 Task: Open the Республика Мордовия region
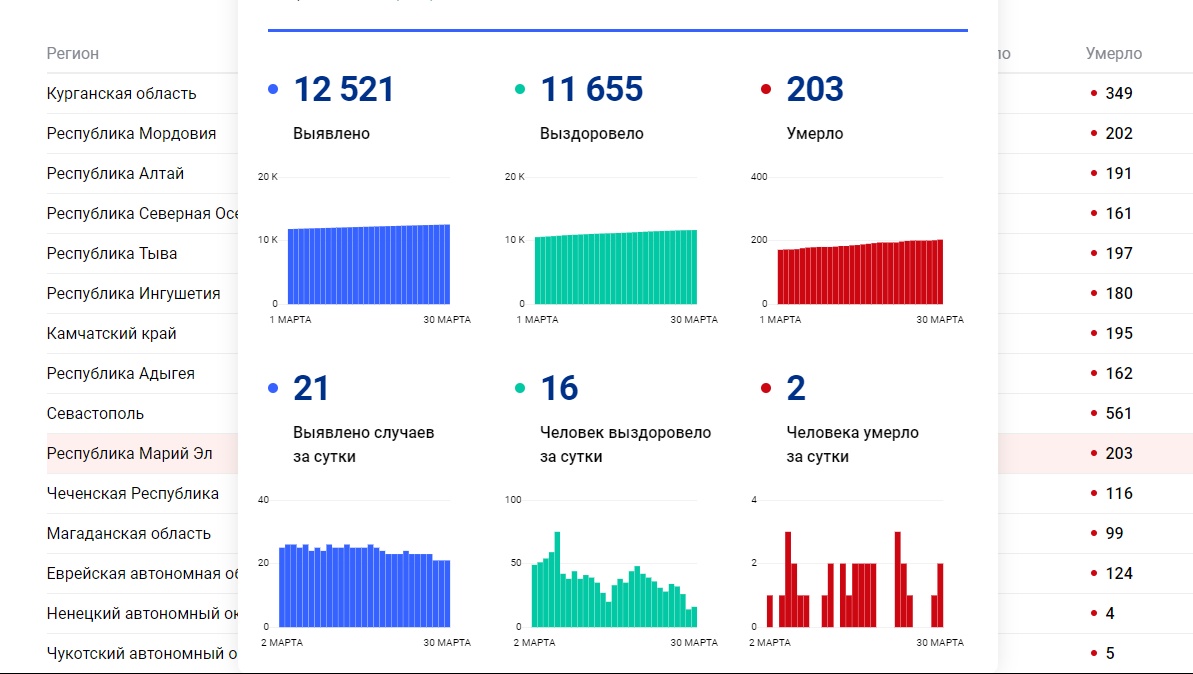(131, 134)
